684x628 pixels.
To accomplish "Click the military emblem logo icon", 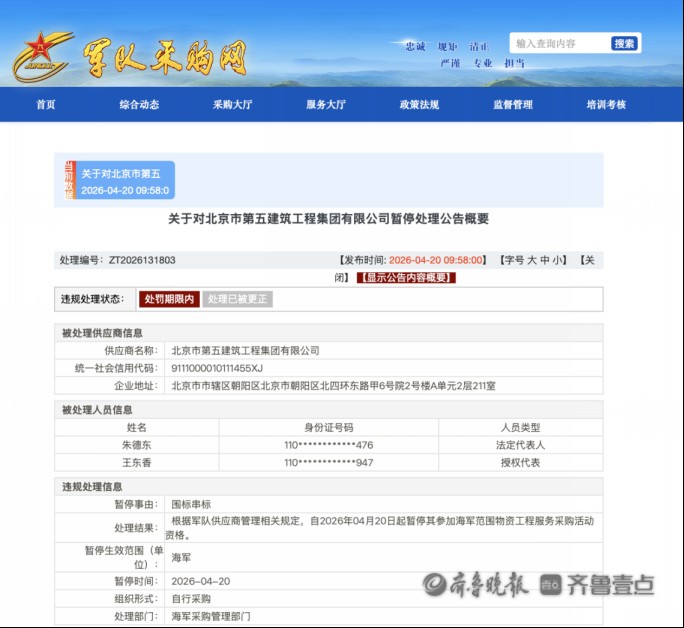I will [42, 57].
